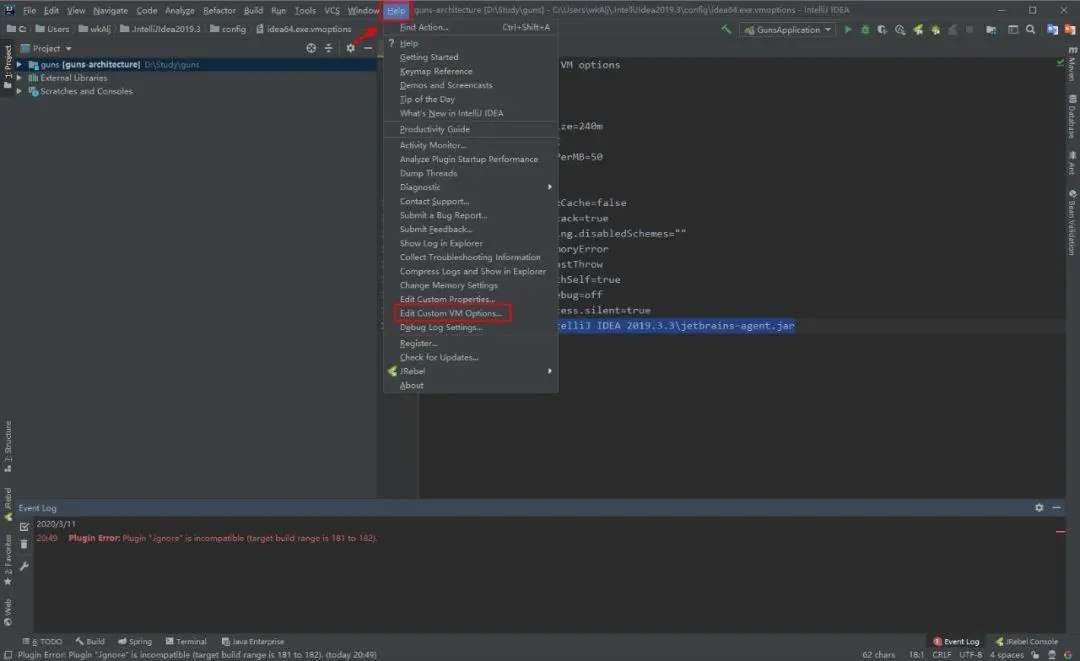Click the Run Anything window icon in toolbar

[1013, 30]
